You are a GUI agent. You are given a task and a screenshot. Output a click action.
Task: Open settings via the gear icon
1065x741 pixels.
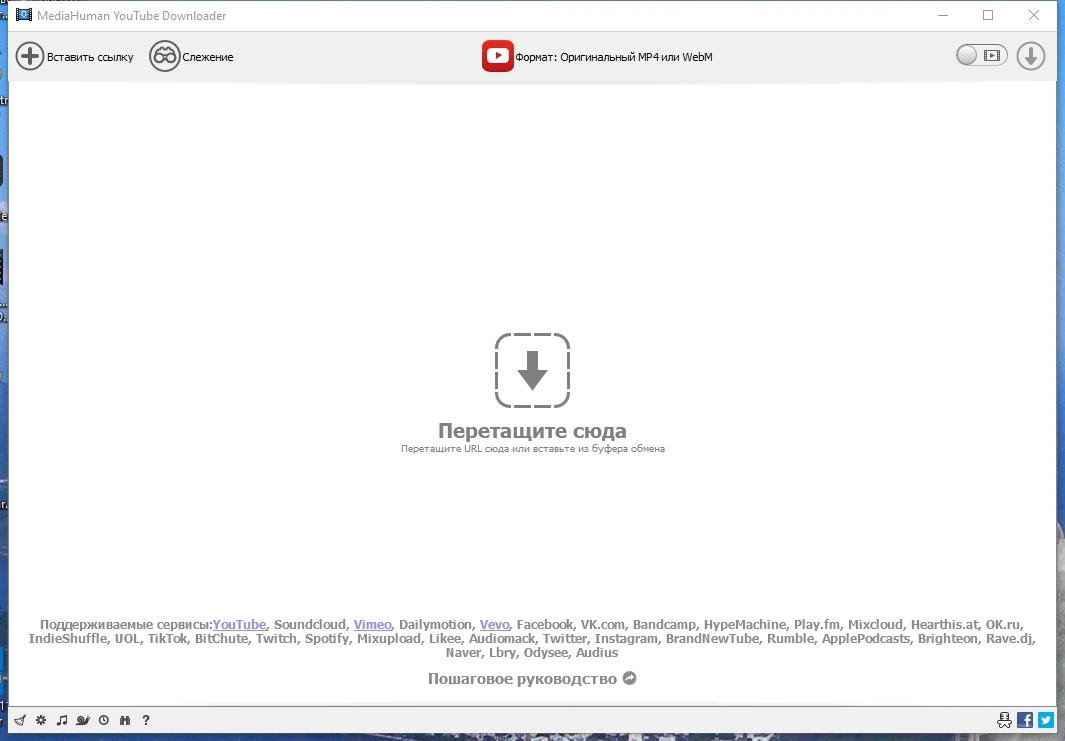pyautogui.click(x=41, y=720)
